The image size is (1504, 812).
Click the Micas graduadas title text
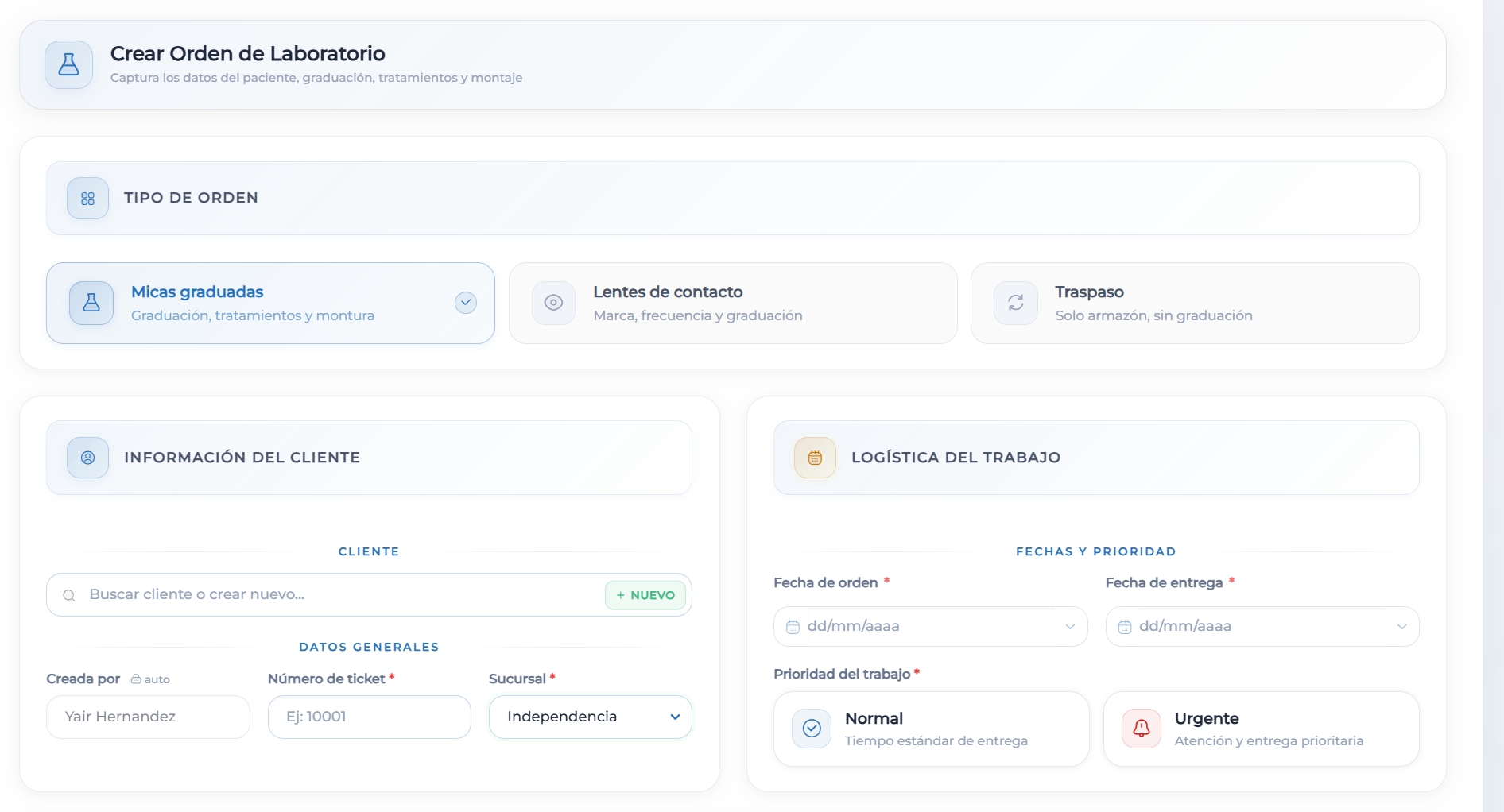(197, 292)
